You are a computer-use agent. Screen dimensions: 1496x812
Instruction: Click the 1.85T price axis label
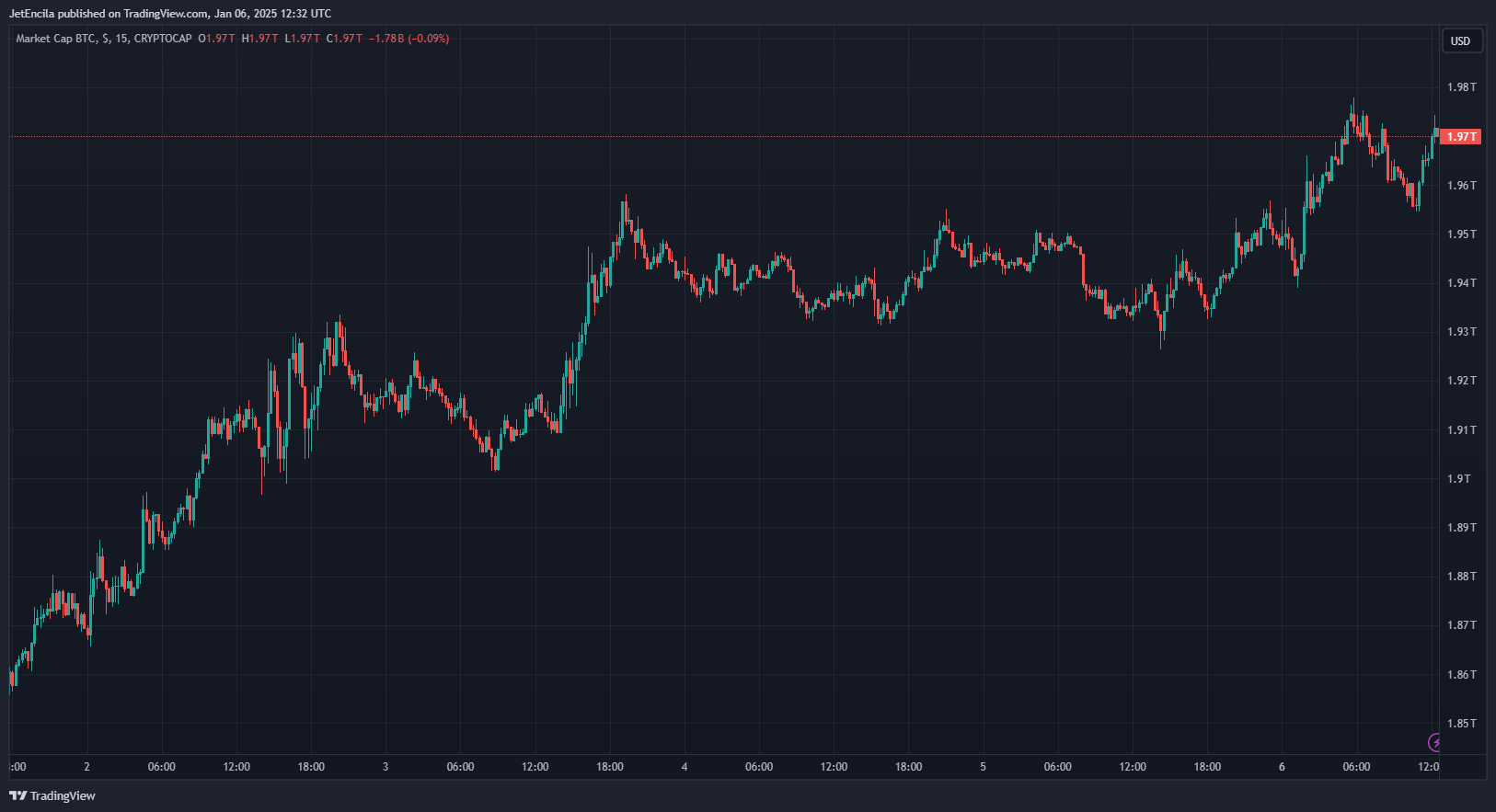point(1461,723)
